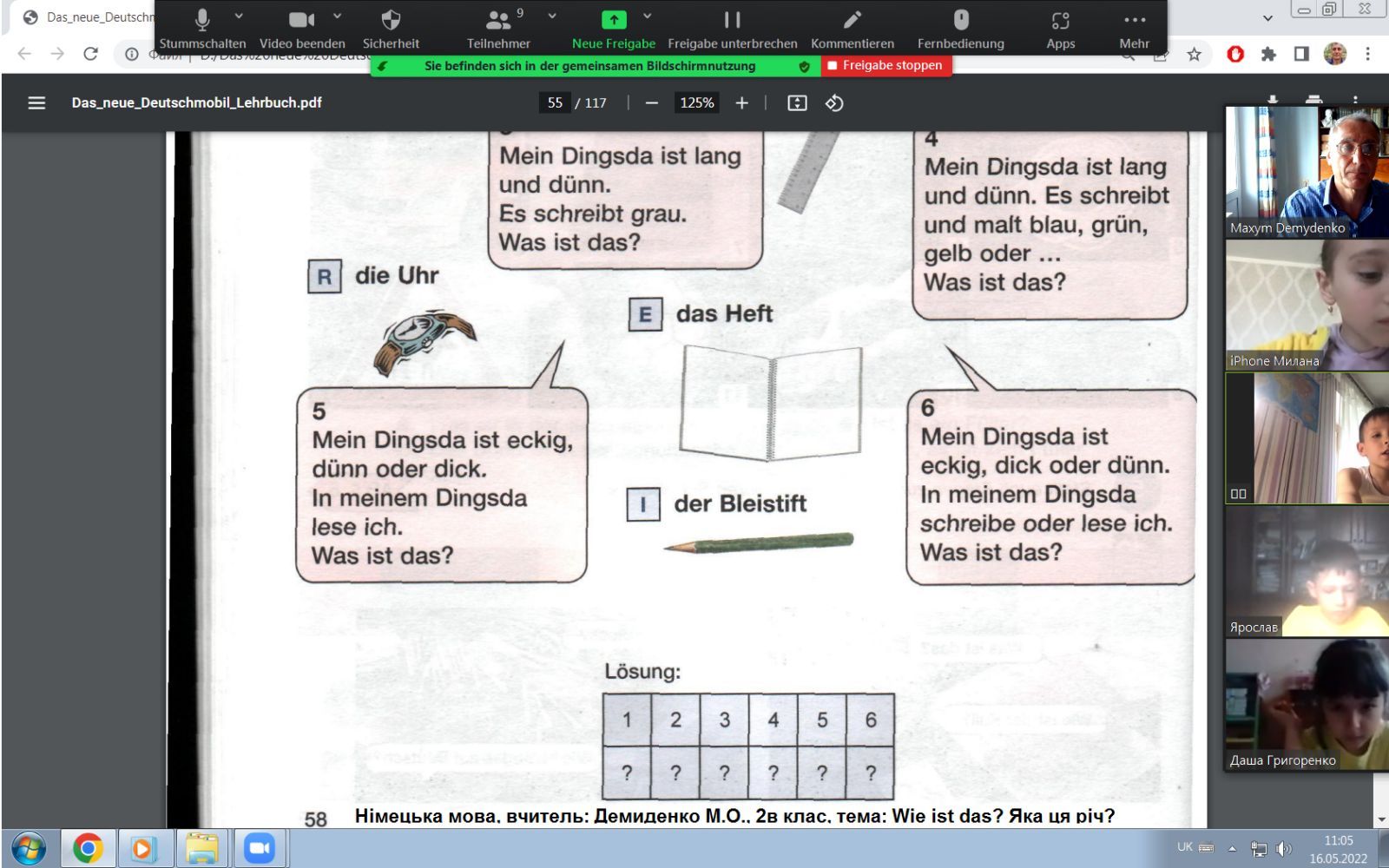
Task: Expand audio options arrow beside Stummschalten
Action: [239, 16]
